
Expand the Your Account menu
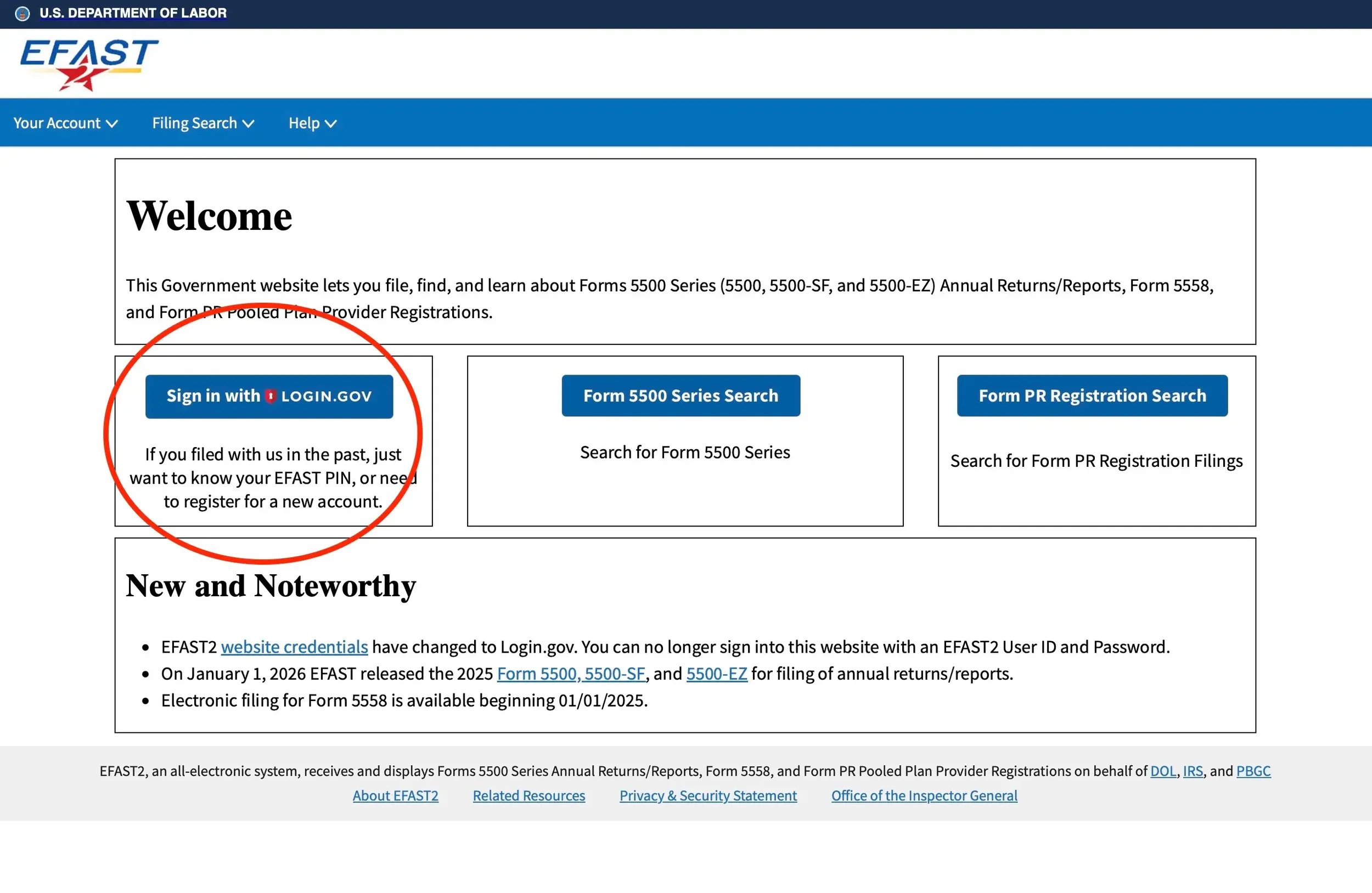[x=65, y=123]
